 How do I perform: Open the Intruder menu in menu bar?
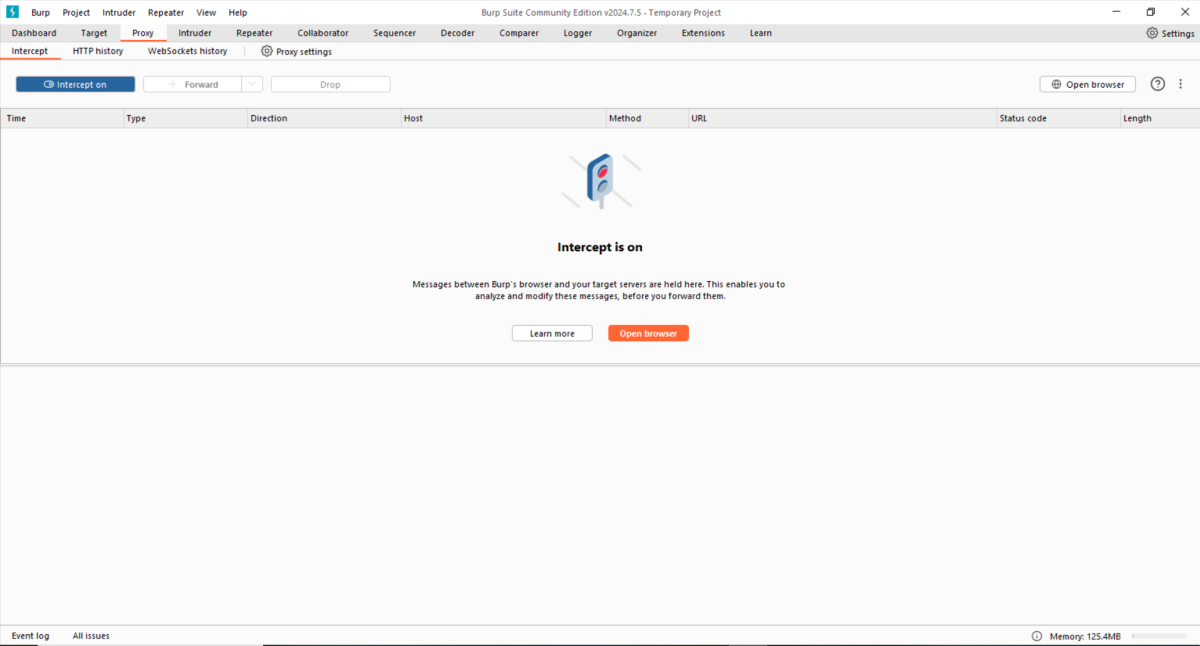click(x=119, y=12)
